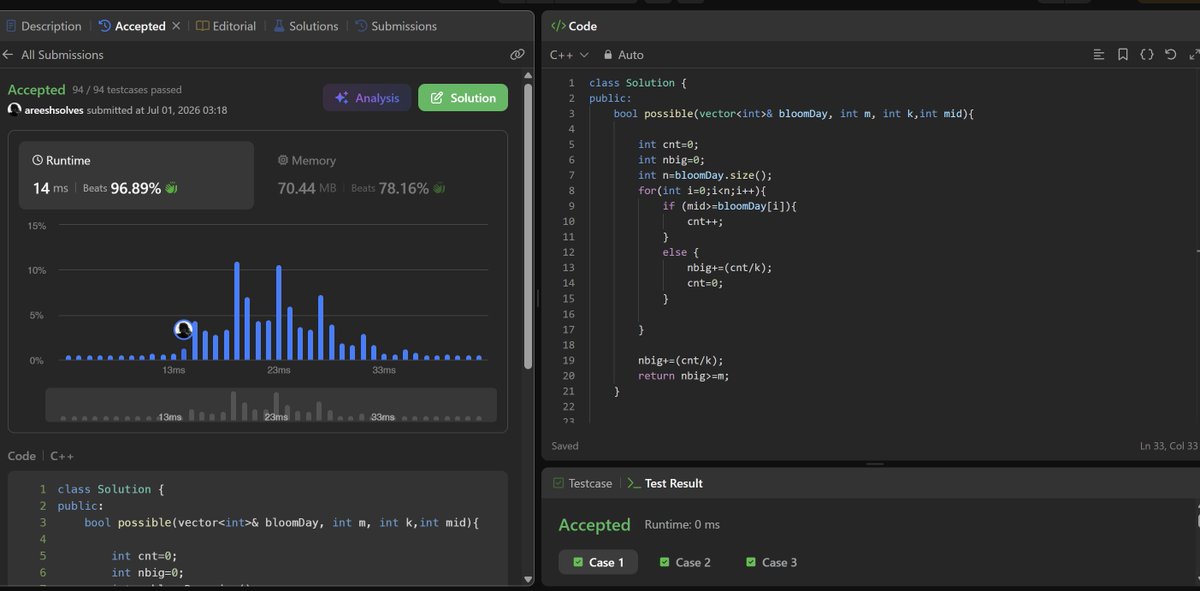
Task: Go back to All Submissions
Action: [53, 55]
